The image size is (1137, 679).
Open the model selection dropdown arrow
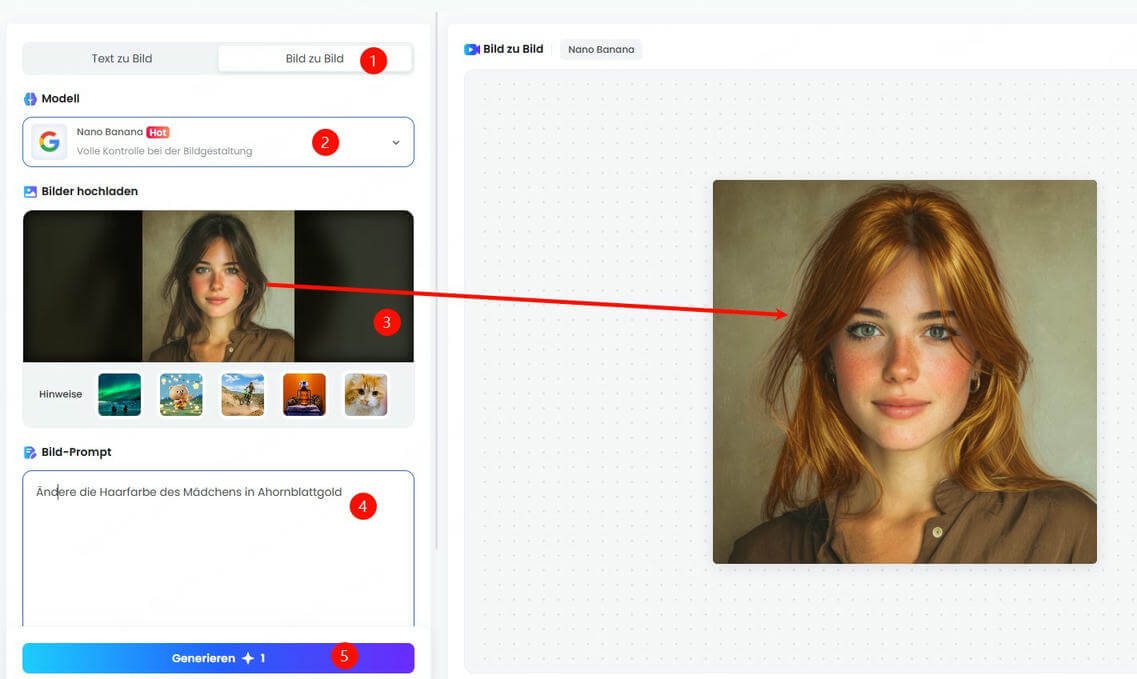click(x=396, y=142)
